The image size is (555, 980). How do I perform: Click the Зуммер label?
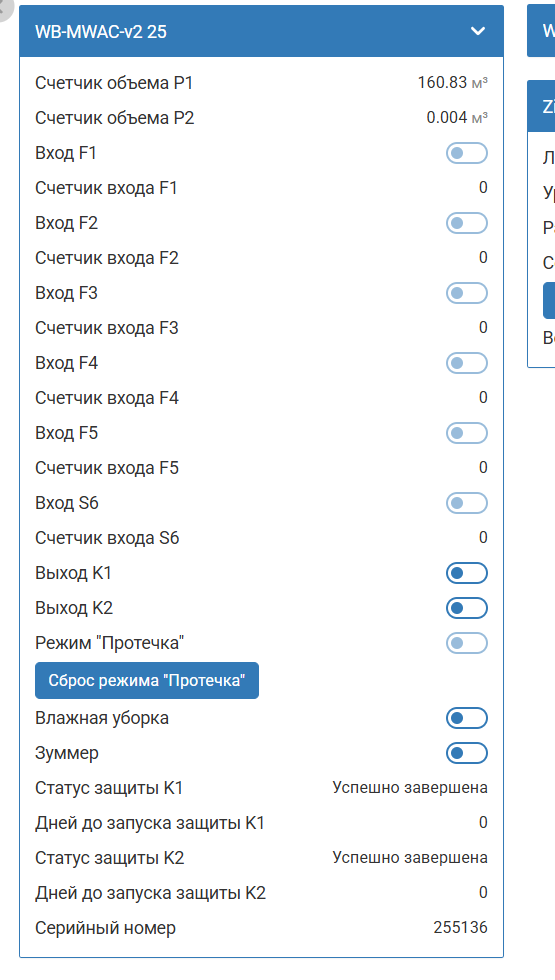(67, 753)
